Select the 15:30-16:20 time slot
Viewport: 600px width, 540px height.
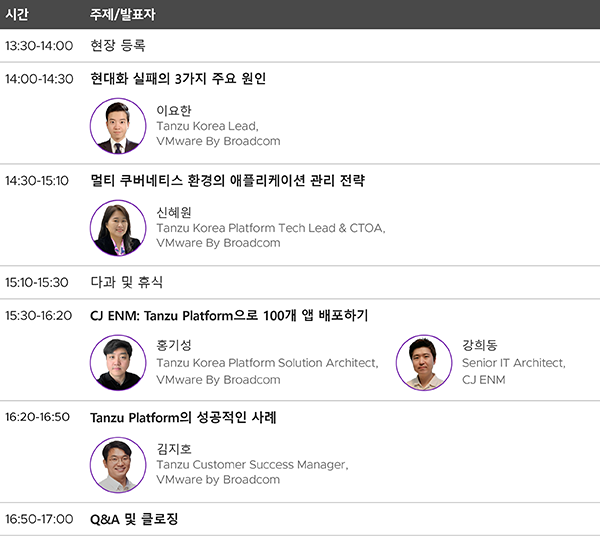(x=39, y=315)
